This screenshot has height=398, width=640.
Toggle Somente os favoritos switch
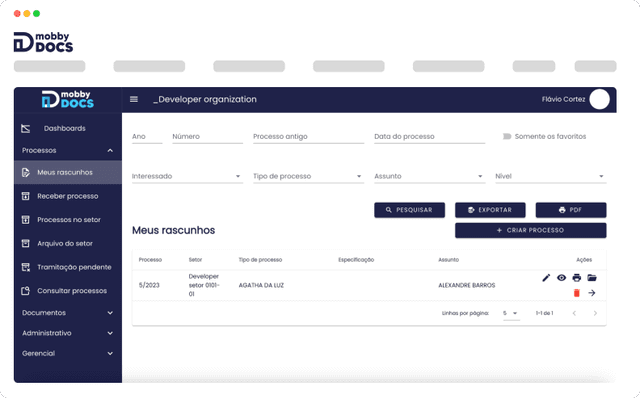tap(507, 136)
